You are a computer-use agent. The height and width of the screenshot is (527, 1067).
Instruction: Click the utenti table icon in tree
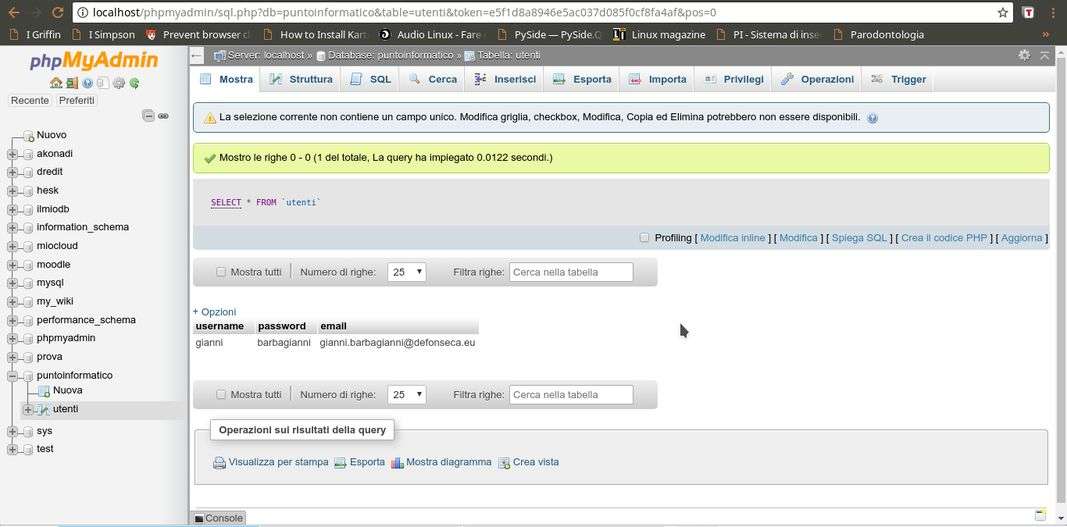coord(44,409)
